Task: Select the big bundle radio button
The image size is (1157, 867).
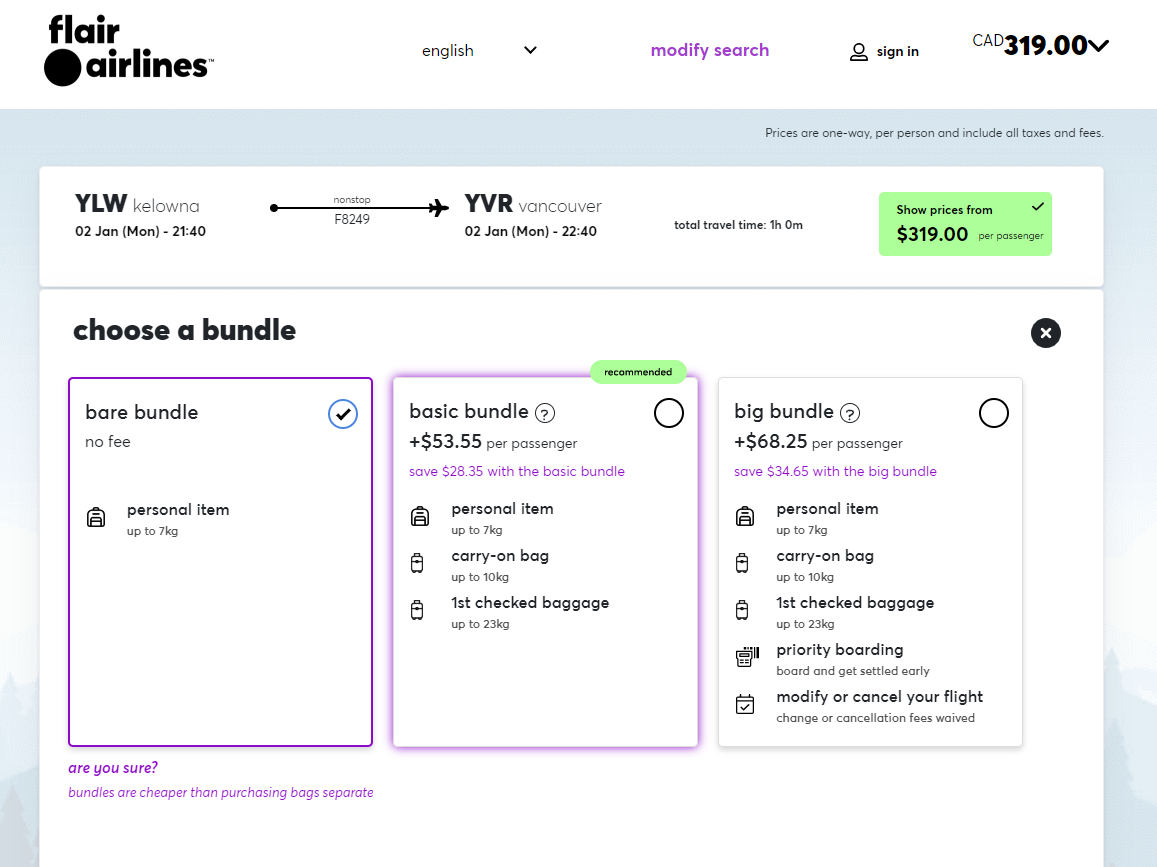Action: tap(993, 413)
